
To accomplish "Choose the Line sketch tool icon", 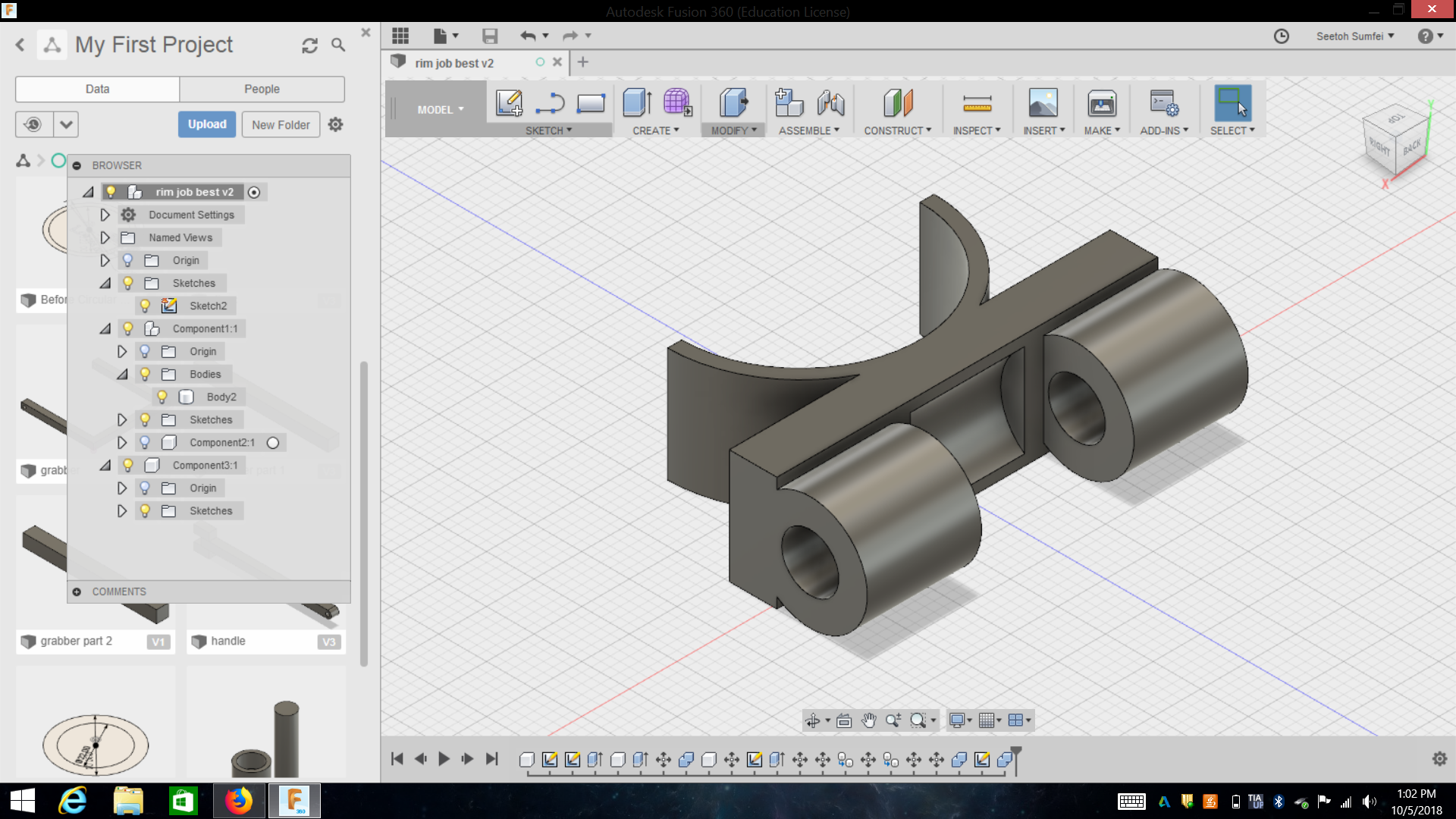I will pyautogui.click(x=550, y=103).
